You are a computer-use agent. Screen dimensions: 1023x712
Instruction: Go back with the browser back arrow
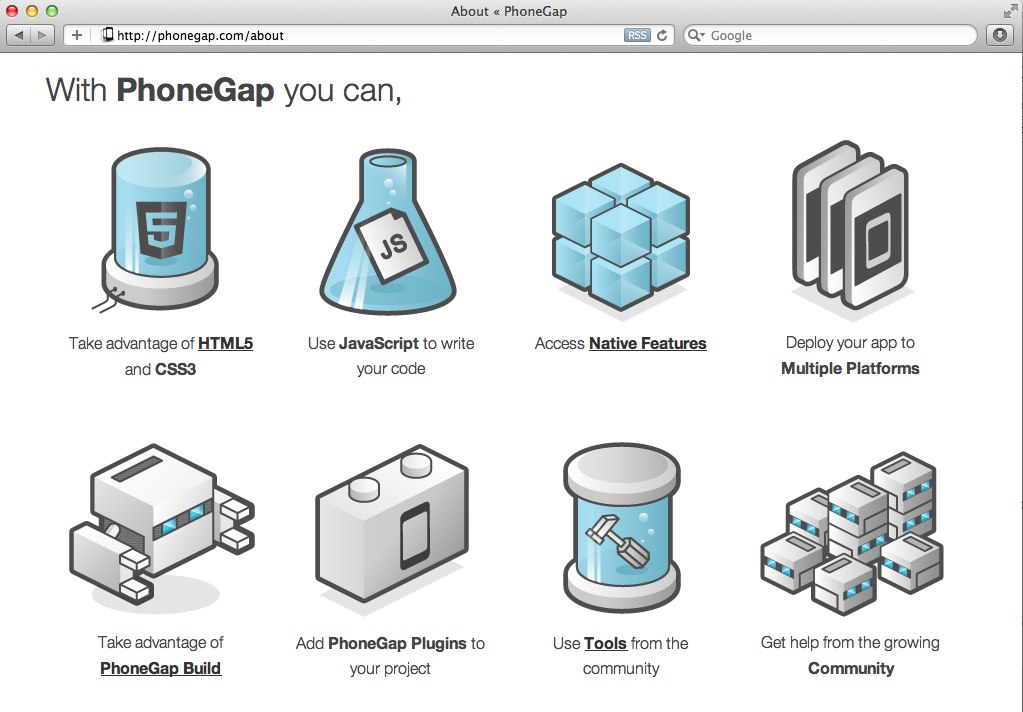click(19, 35)
